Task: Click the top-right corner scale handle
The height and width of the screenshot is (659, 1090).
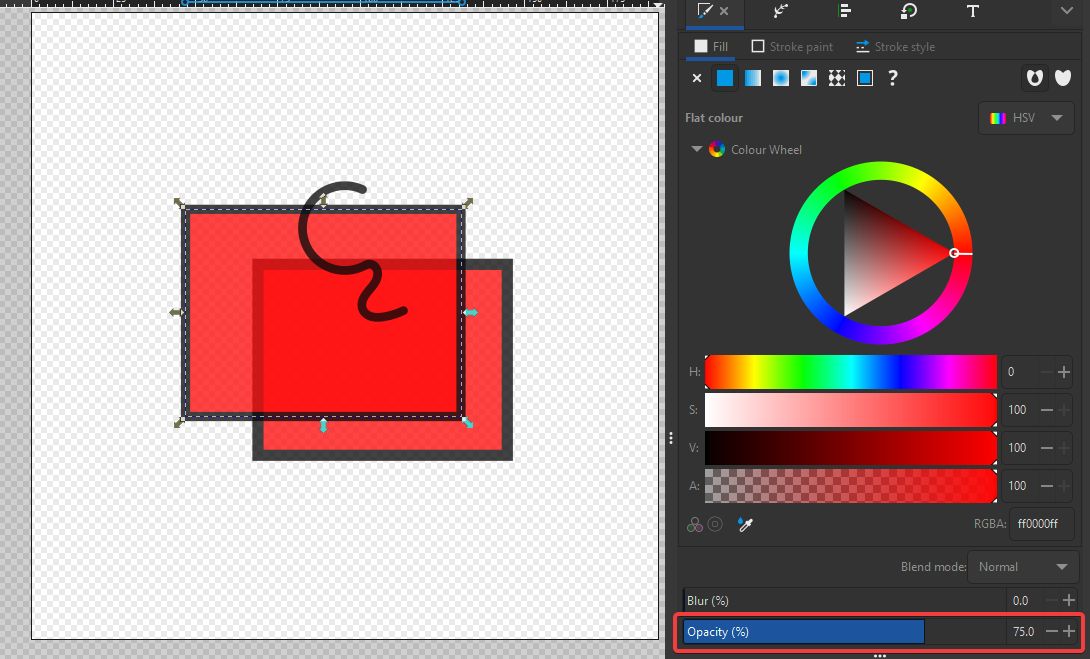Action: click(x=467, y=203)
